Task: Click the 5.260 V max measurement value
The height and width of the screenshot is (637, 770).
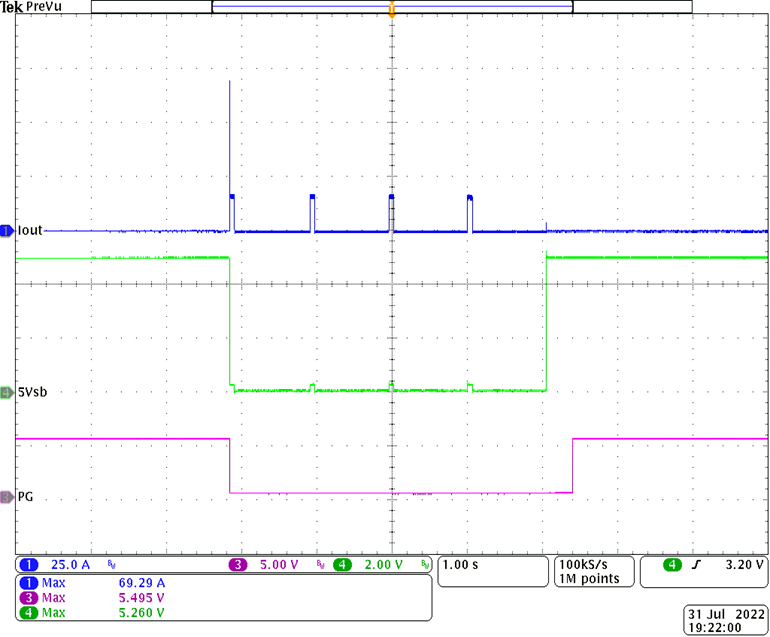Action: pos(141,612)
